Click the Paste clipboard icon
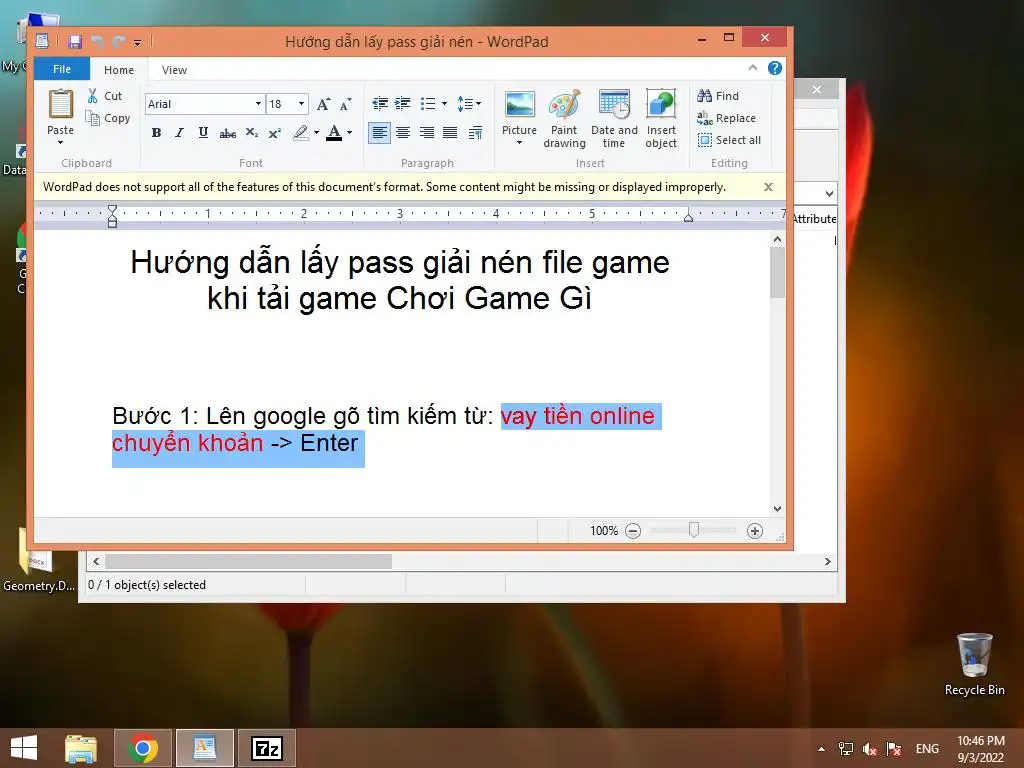1024x768 pixels. click(61, 104)
